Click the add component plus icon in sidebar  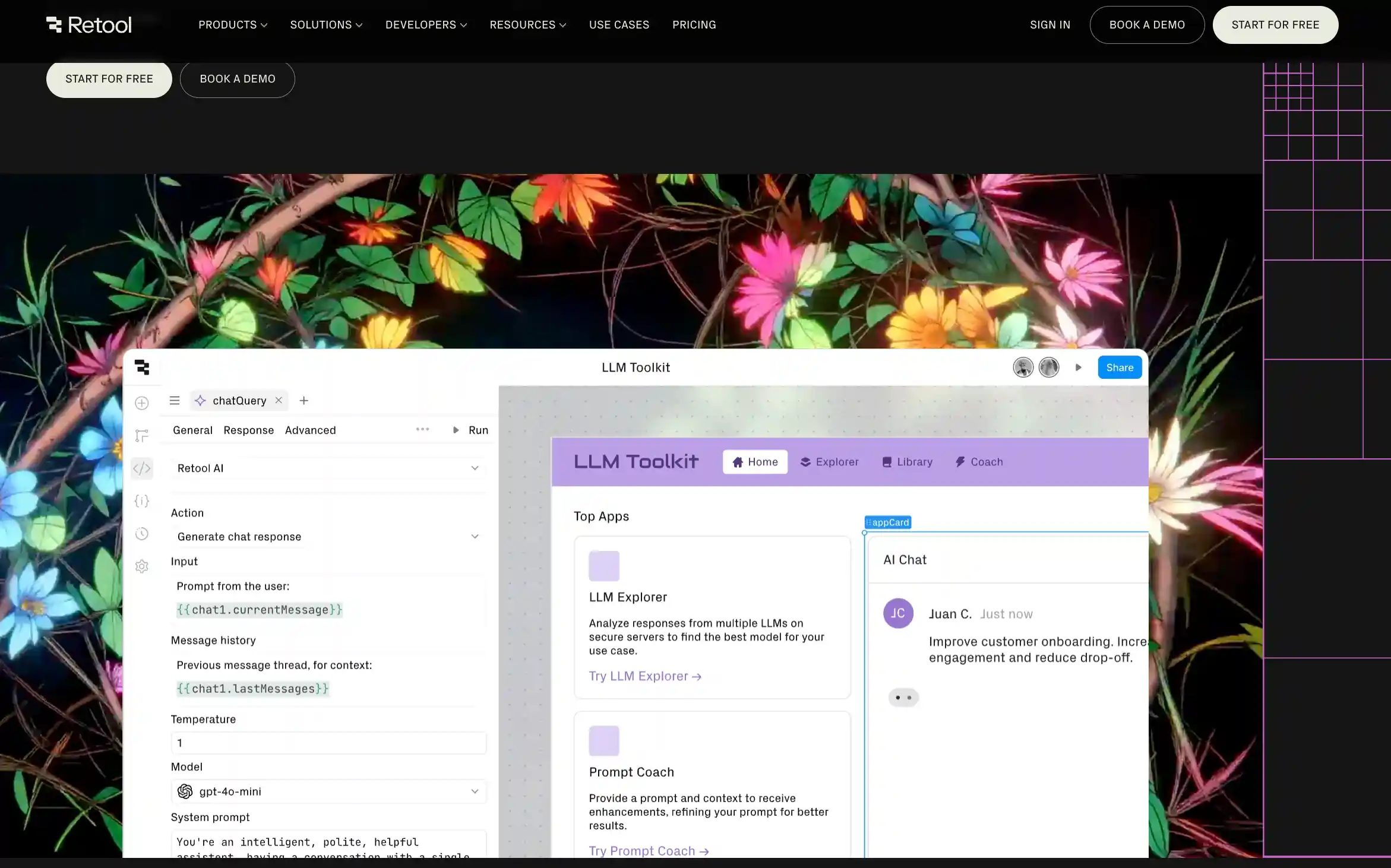click(142, 403)
